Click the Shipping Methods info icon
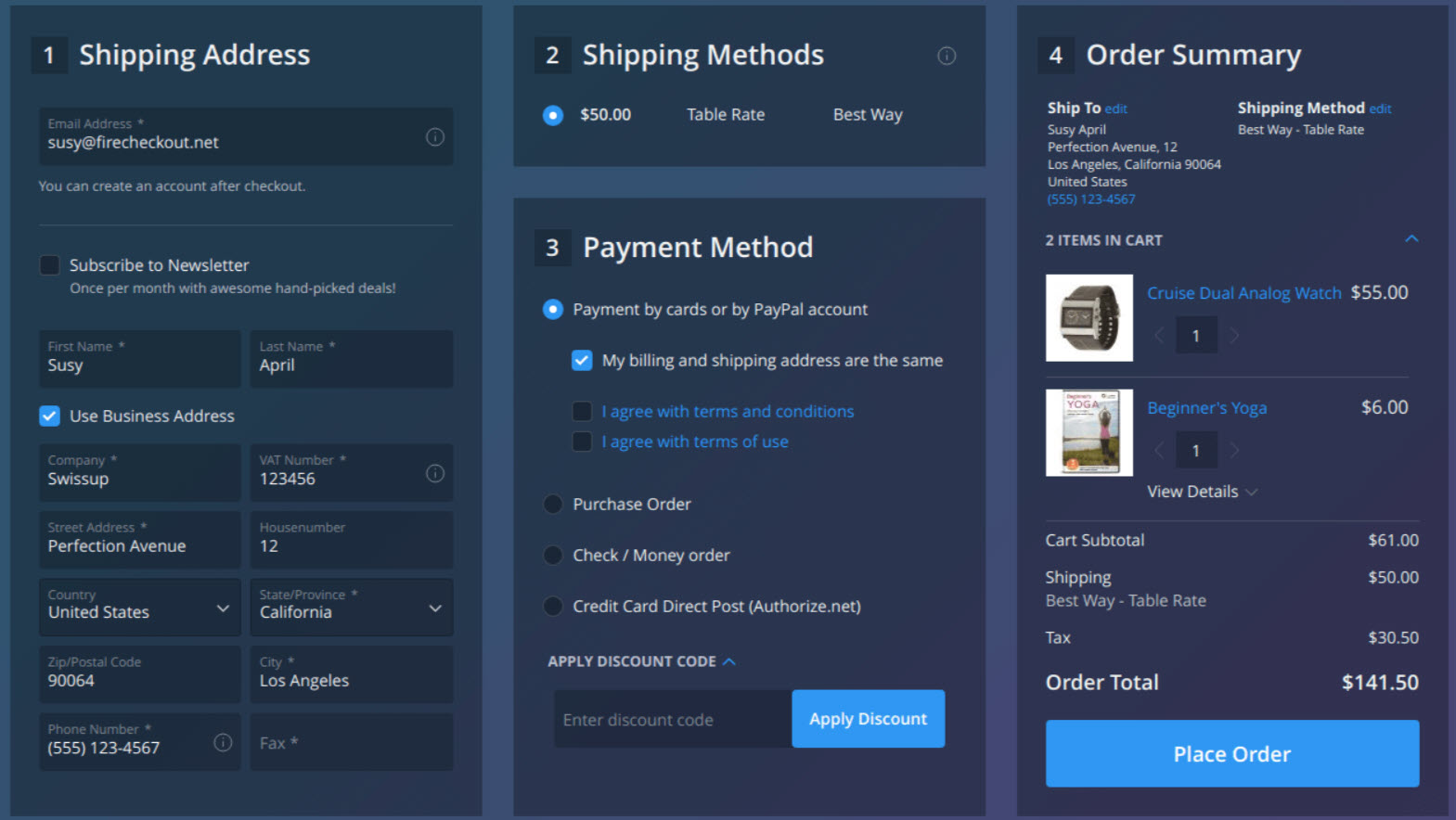 946,57
